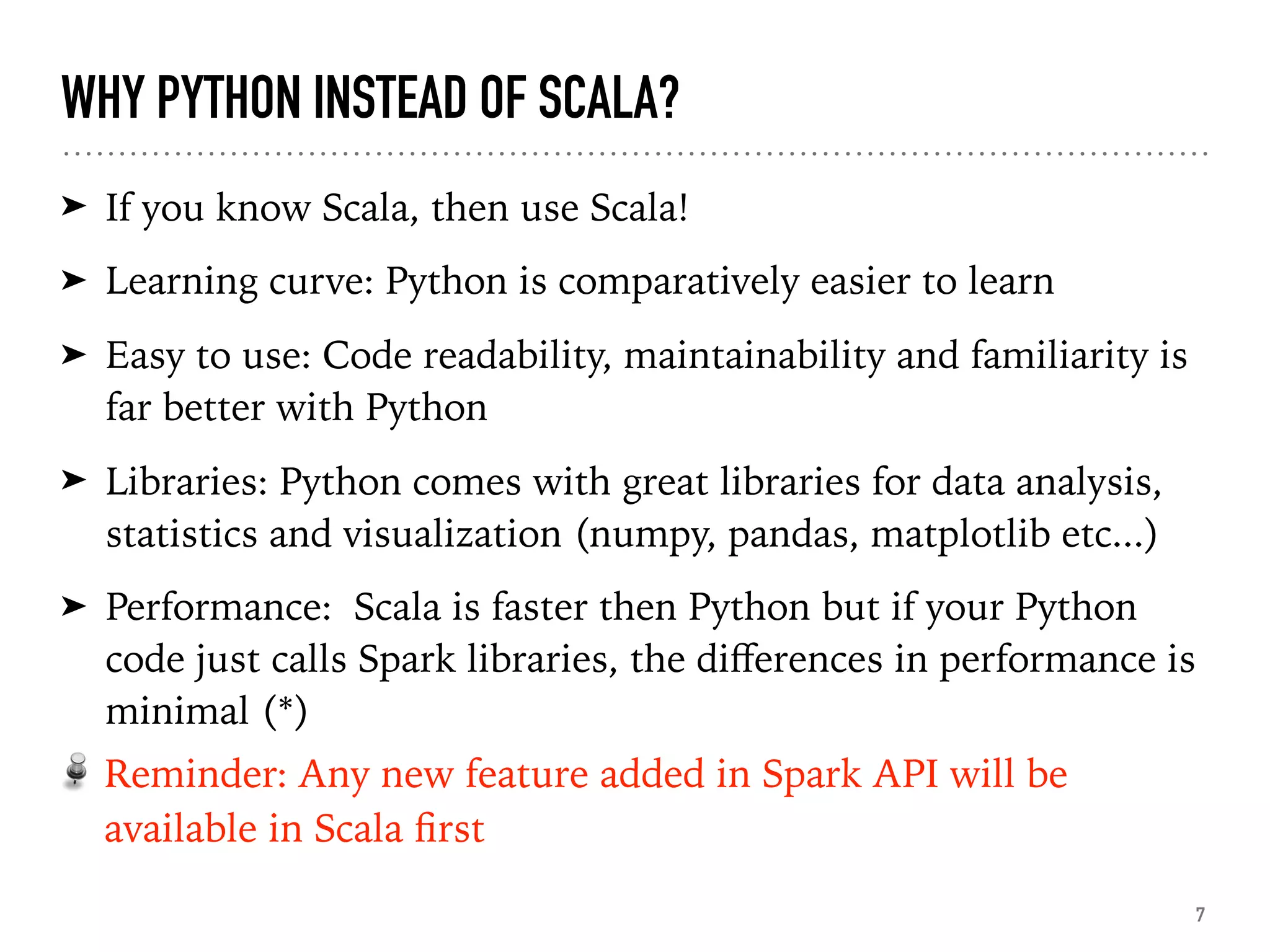Click the arrow bullet beside Easy to use
The image size is (1270, 952).
(74, 355)
